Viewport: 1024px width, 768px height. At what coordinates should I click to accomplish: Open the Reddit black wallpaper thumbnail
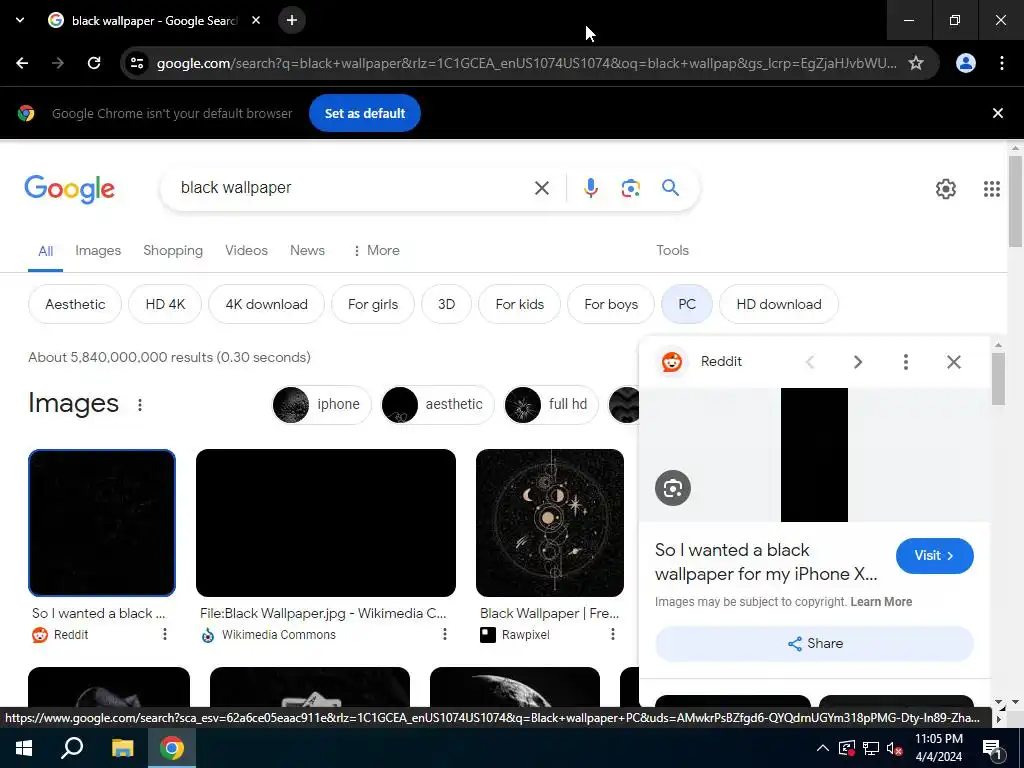point(102,522)
